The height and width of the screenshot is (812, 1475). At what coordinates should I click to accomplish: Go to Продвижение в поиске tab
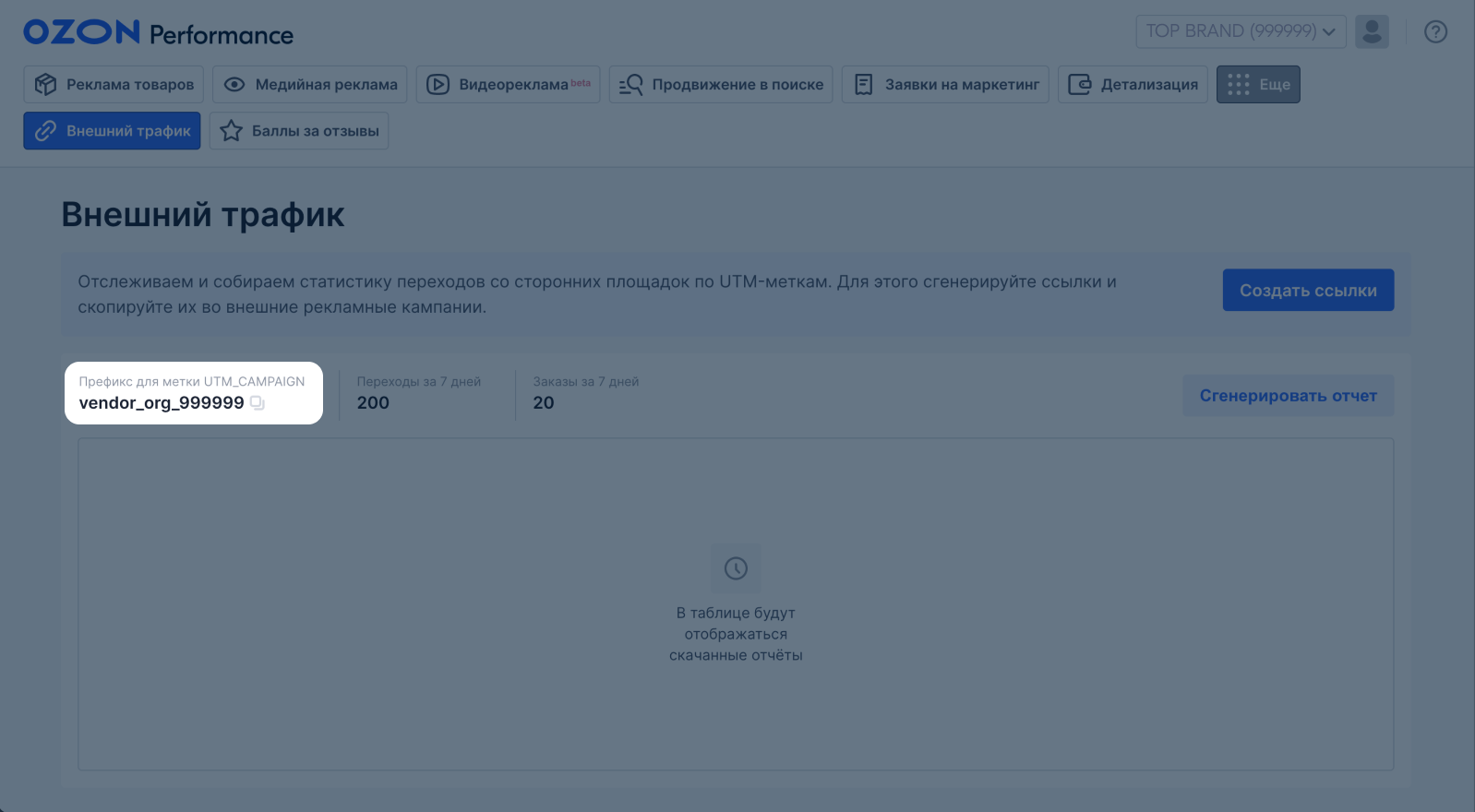721,84
